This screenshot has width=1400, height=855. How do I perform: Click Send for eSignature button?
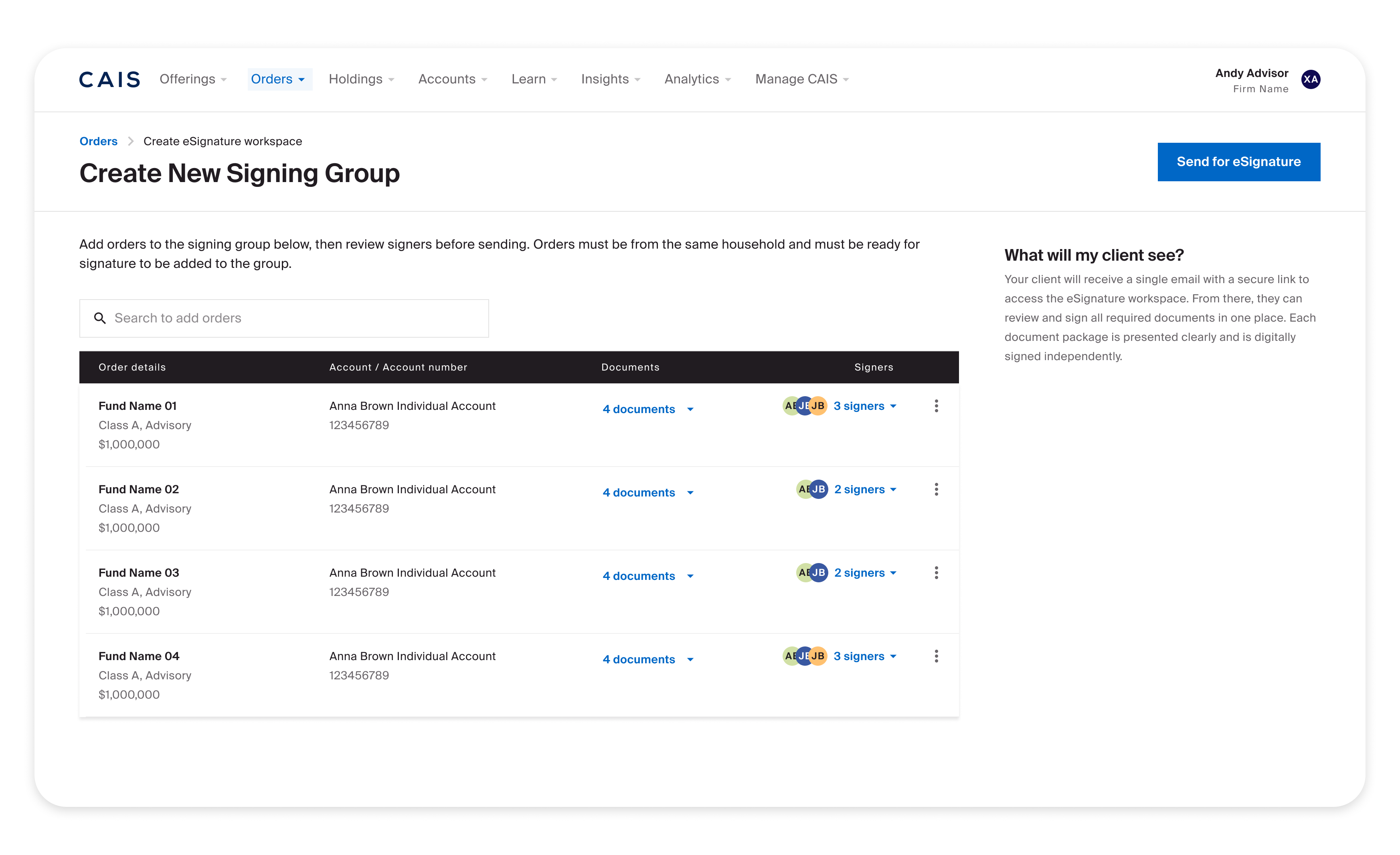[1239, 162]
